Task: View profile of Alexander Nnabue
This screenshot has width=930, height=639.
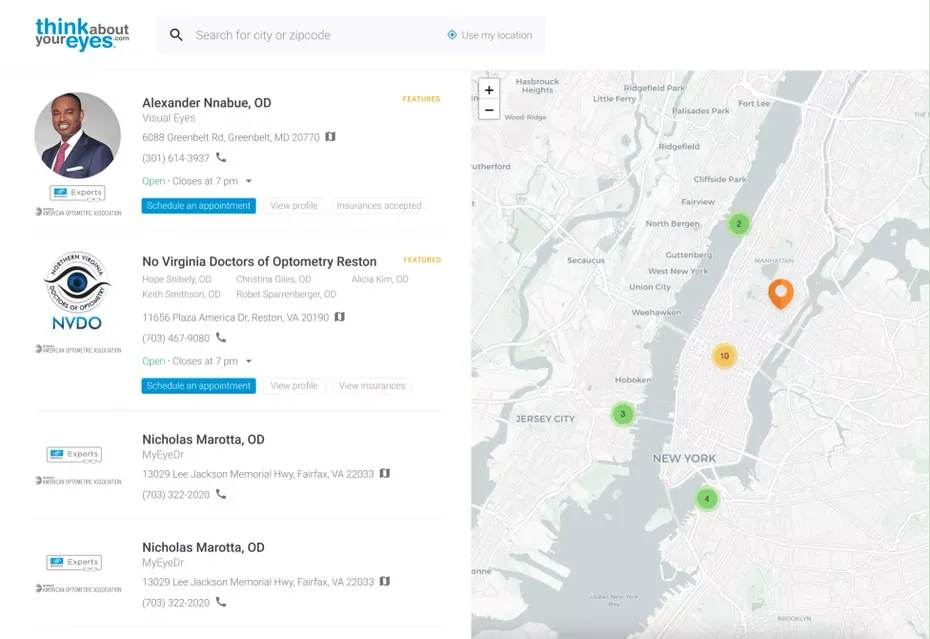Action: click(294, 206)
